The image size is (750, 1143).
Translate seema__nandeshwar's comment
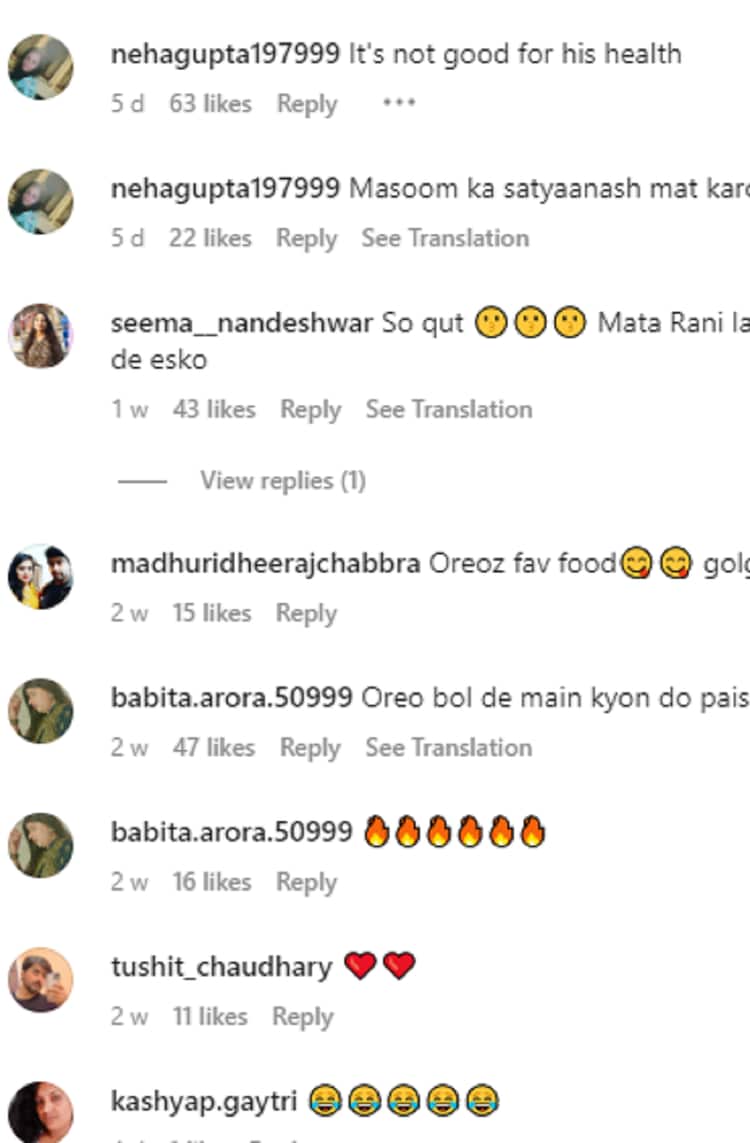point(448,409)
